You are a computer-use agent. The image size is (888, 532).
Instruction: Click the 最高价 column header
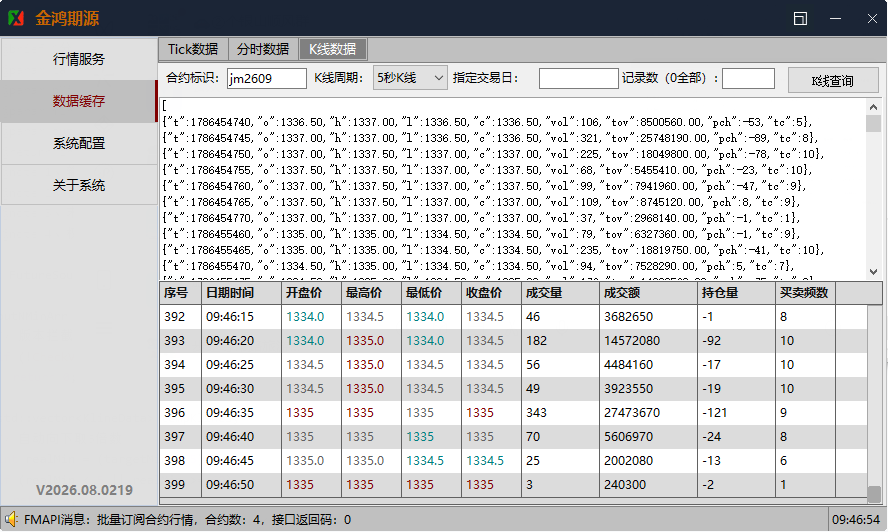pos(371,293)
